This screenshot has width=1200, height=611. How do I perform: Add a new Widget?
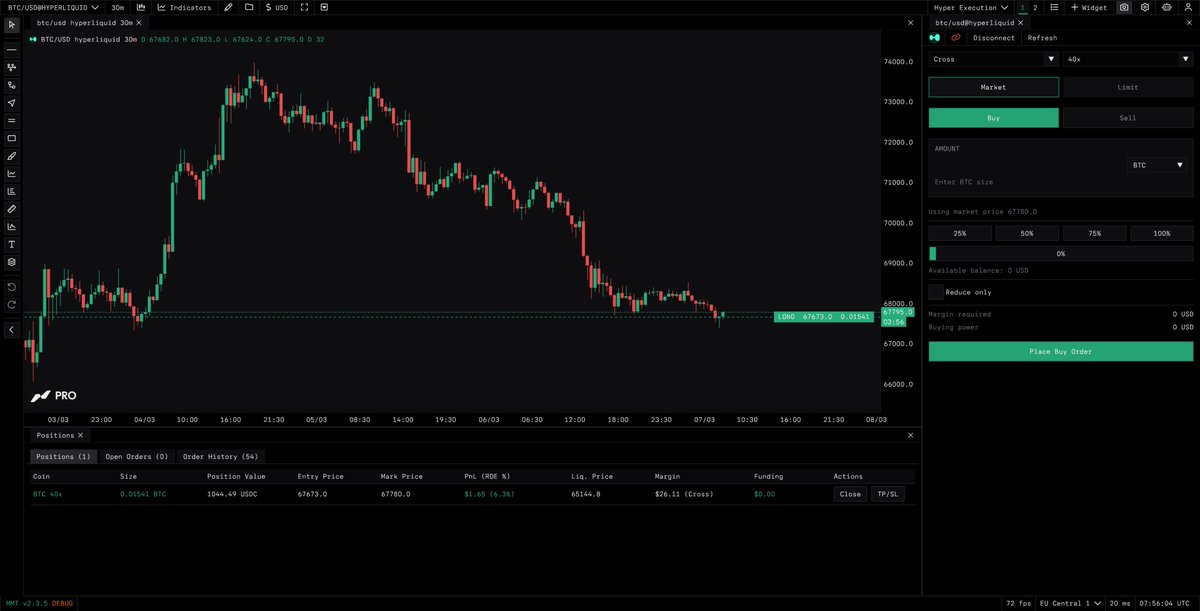coord(1088,7)
